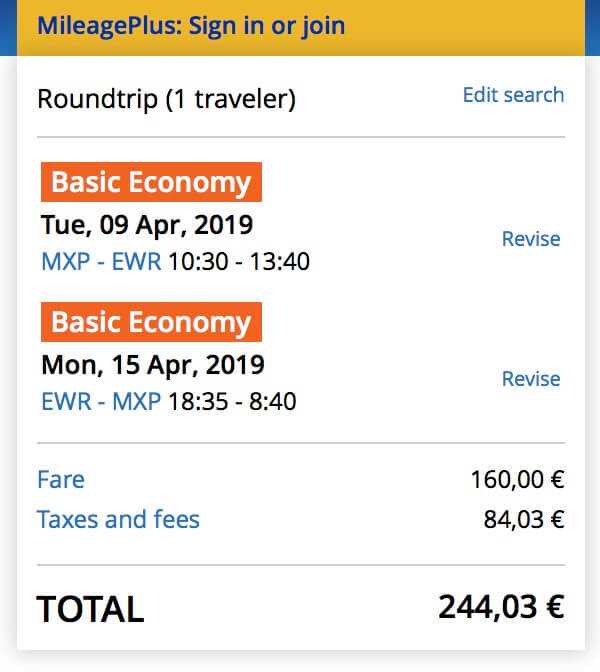Viewport: 600px width, 672px height.
Task: Select the 160,00 € fare amount
Action: [x=518, y=479]
